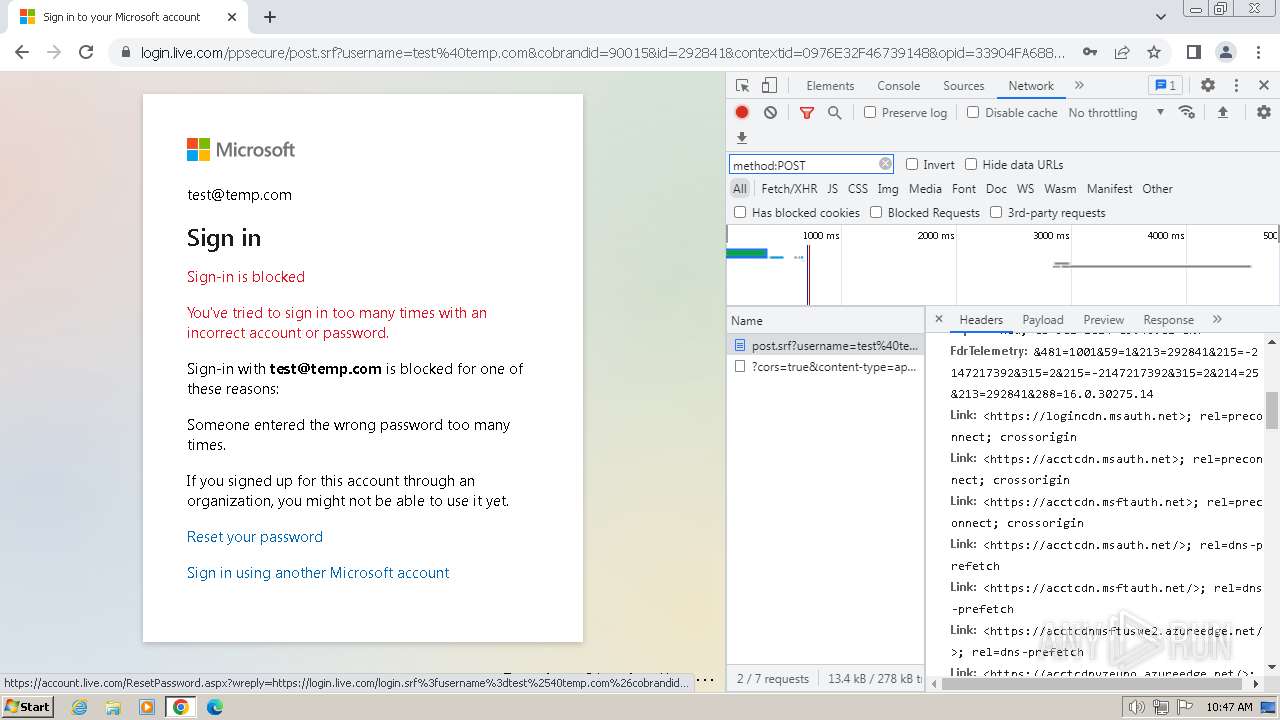Open the Preview tab
1280x720 pixels.
[x=1103, y=320]
